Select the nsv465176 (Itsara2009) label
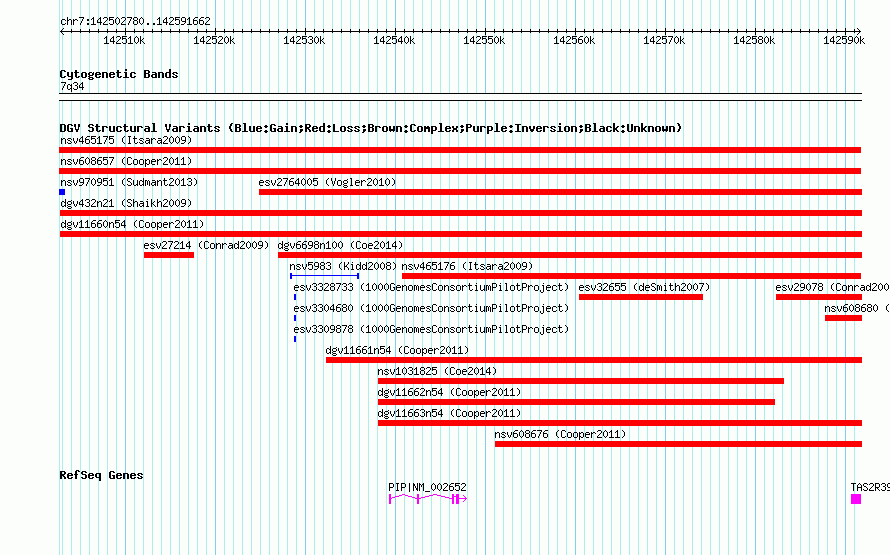Image resolution: width=890 pixels, height=555 pixels. tap(467, 266)
